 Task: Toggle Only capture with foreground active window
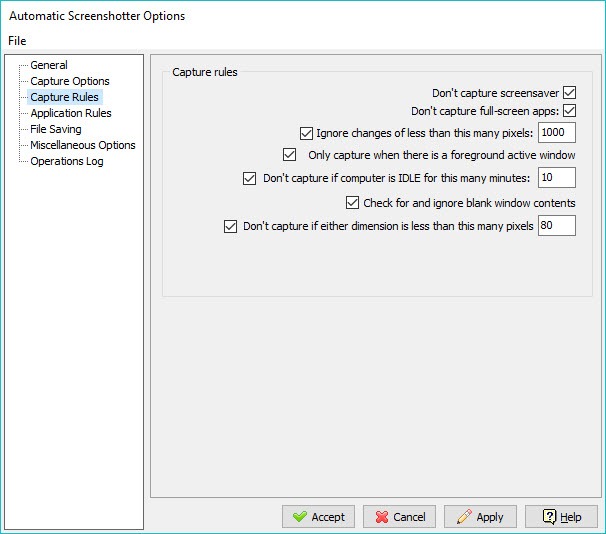tap(289, 155)
